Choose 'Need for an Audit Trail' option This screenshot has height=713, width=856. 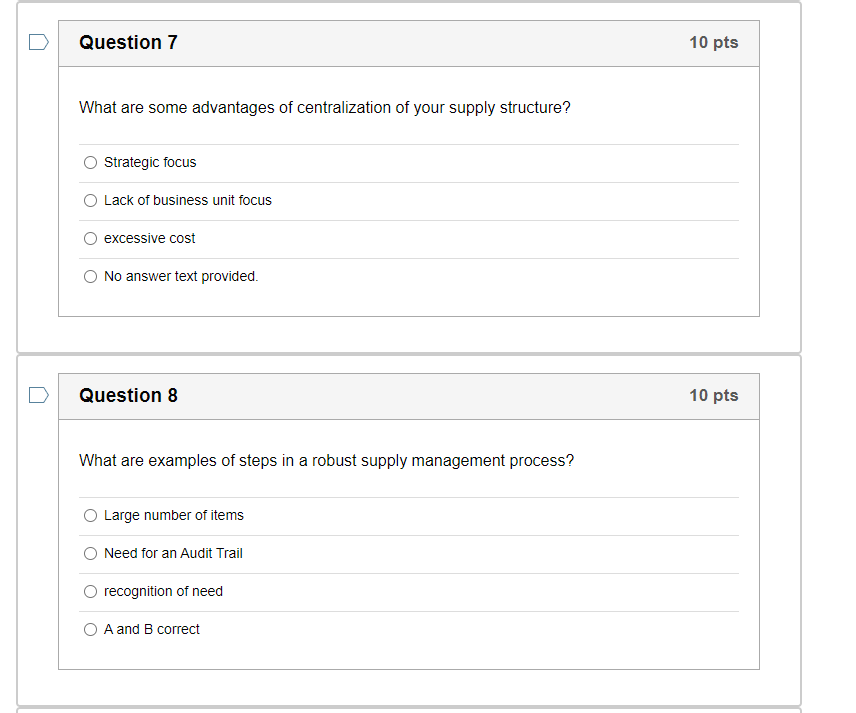(x=91, y=553)
